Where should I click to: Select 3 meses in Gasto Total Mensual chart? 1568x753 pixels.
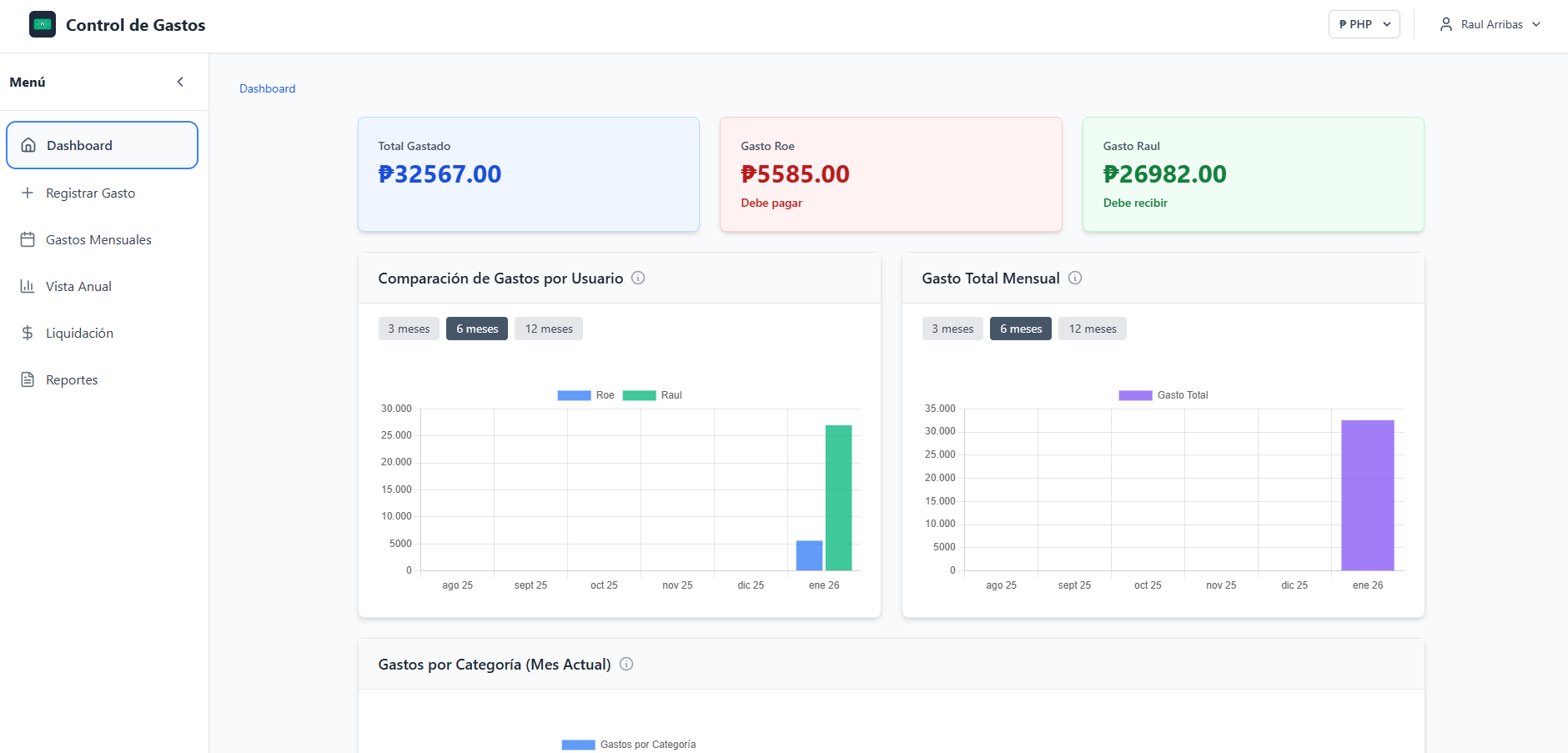[952, 329]
